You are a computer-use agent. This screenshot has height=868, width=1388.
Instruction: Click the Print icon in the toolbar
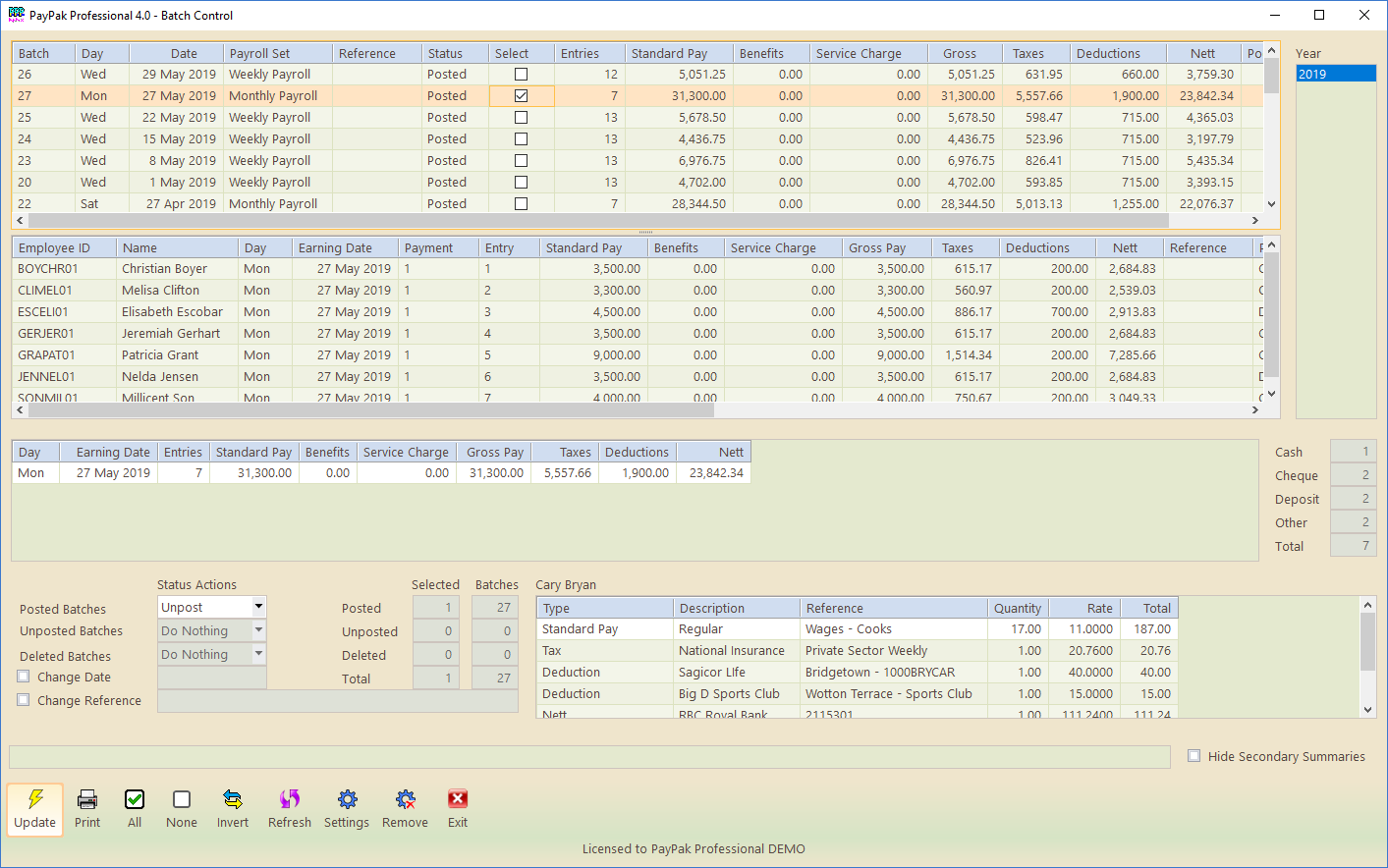(87, 799)
